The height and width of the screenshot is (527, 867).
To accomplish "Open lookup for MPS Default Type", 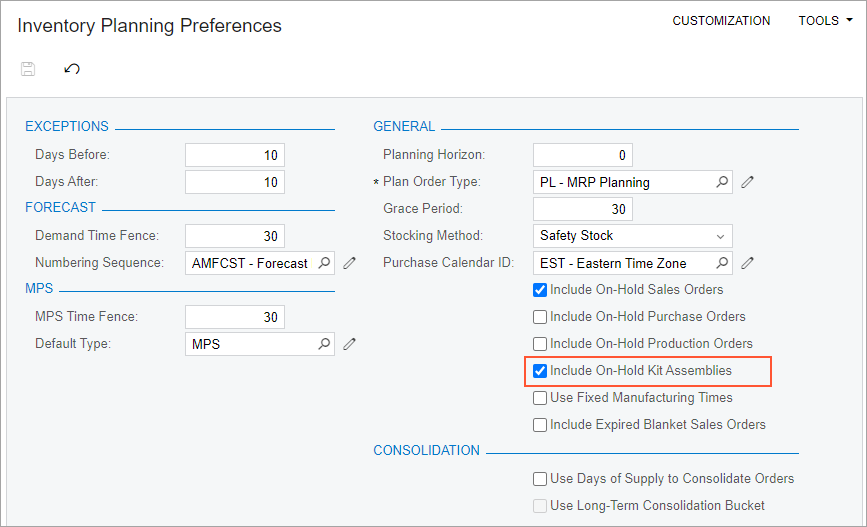I will [x=324, y=344].
